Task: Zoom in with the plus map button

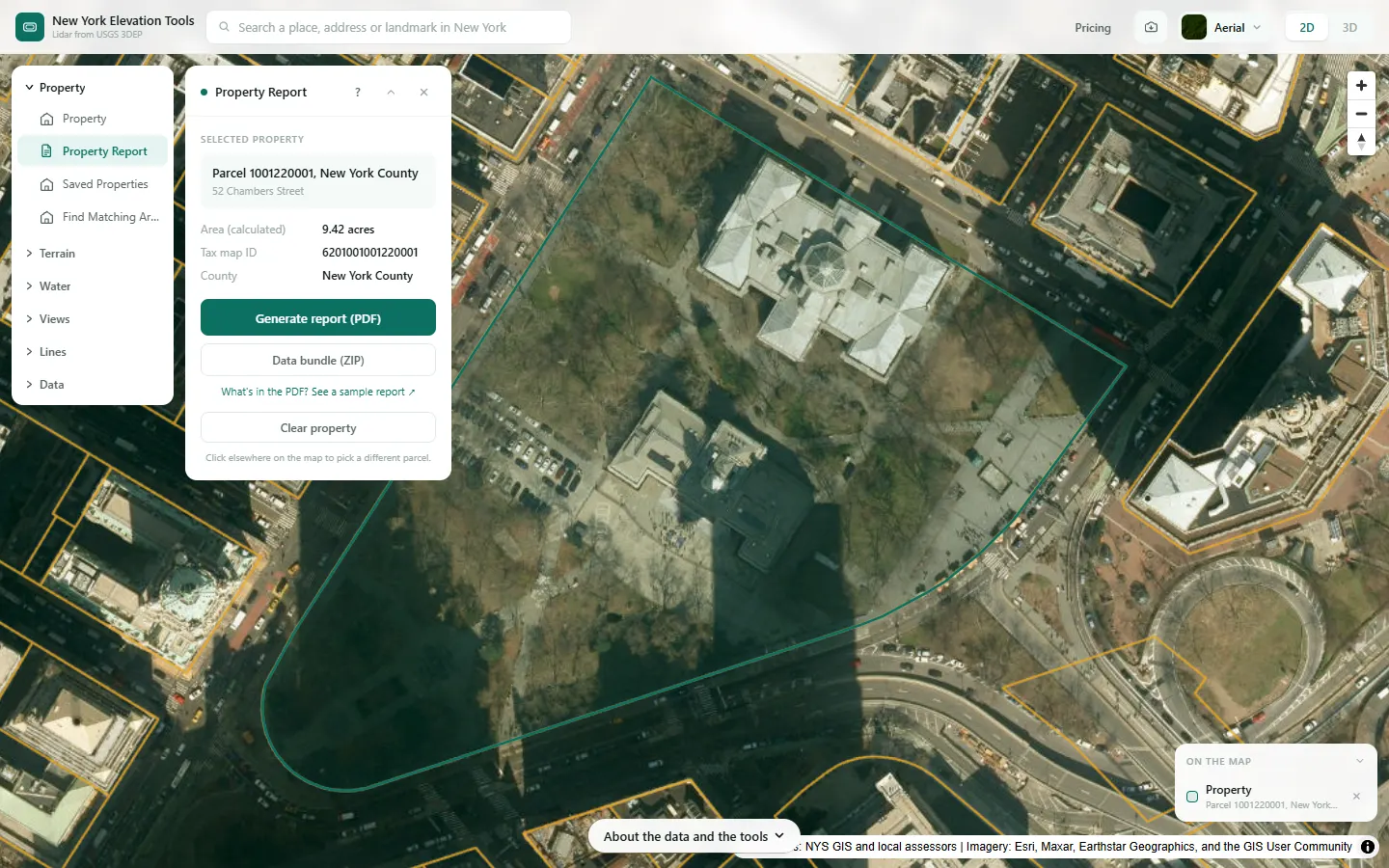Action: (1361, 86)
